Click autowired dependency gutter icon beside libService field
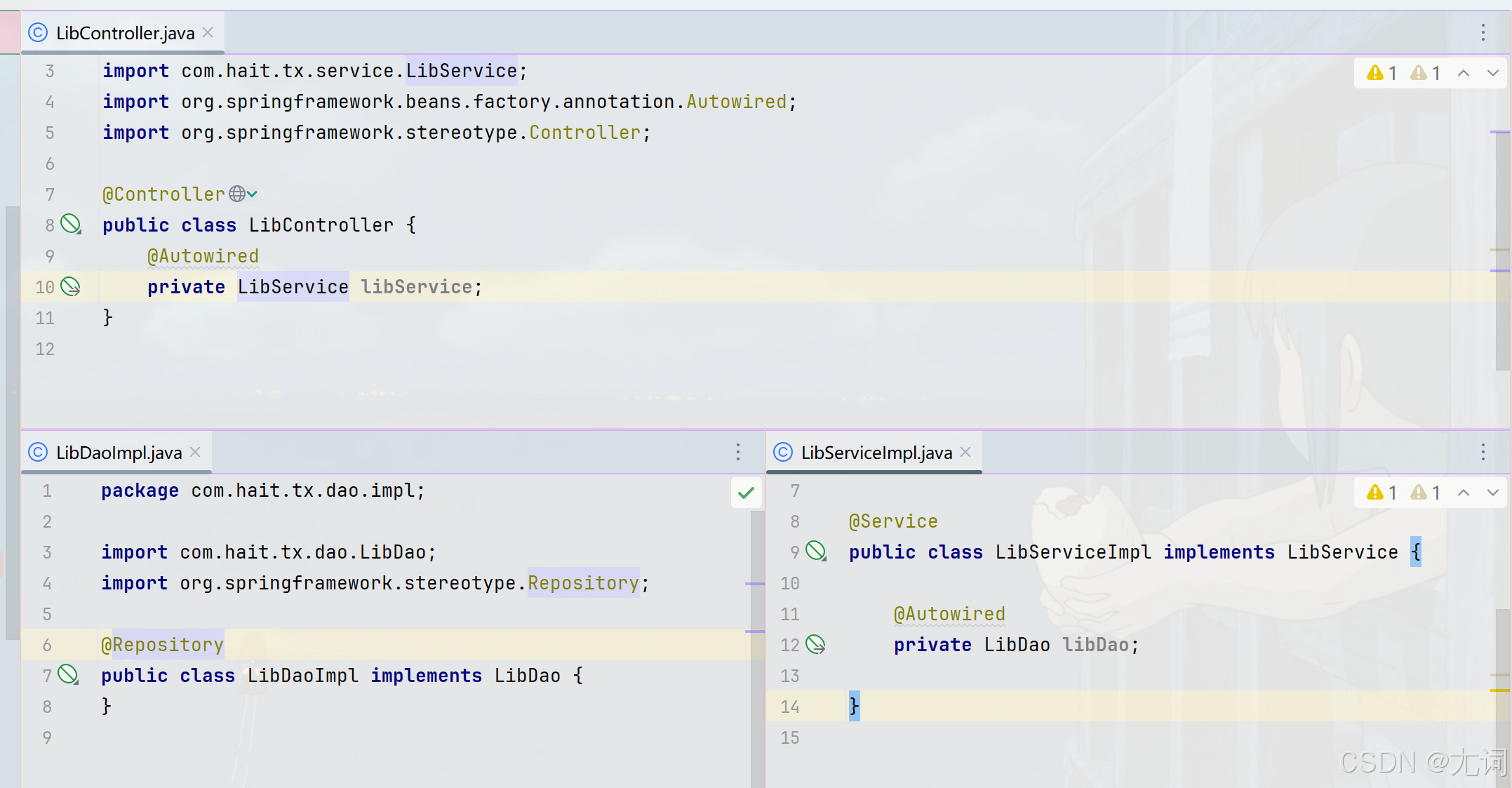Image resolution: width=1512 pixels, height=788 pixels. coord(70,286)
